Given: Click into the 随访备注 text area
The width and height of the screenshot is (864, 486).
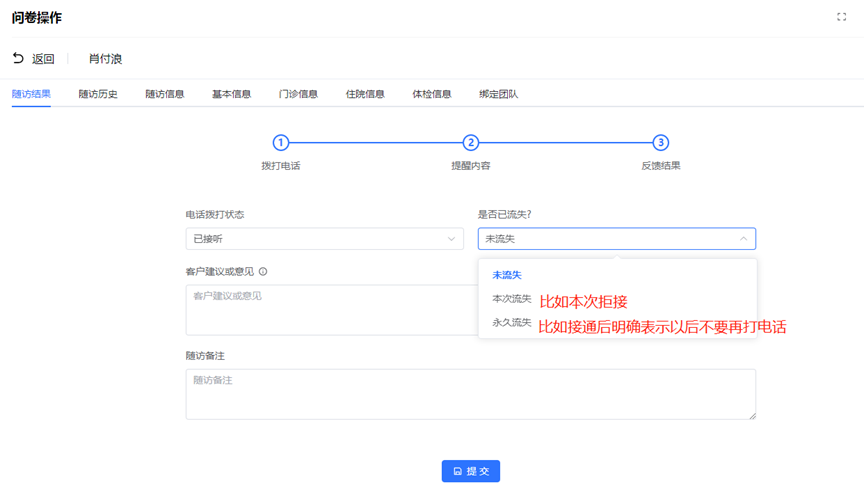Looking at the screenshot, I should click(471, 394).
